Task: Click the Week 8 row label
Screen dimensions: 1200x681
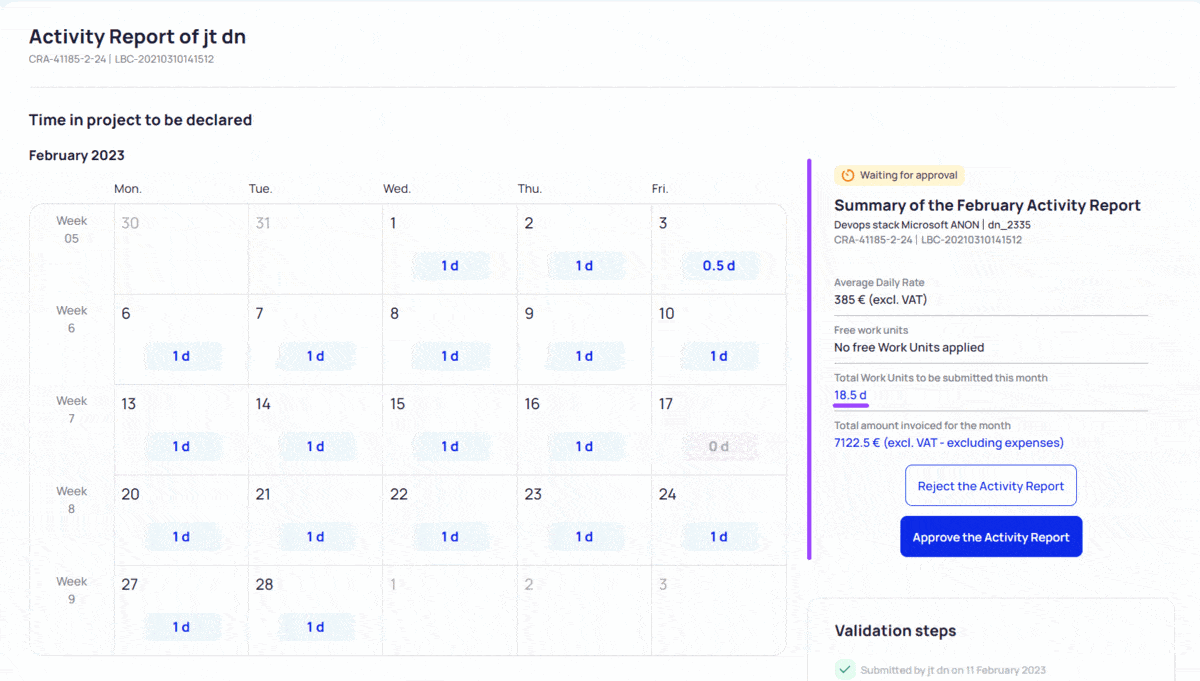Action: [72, 500]
